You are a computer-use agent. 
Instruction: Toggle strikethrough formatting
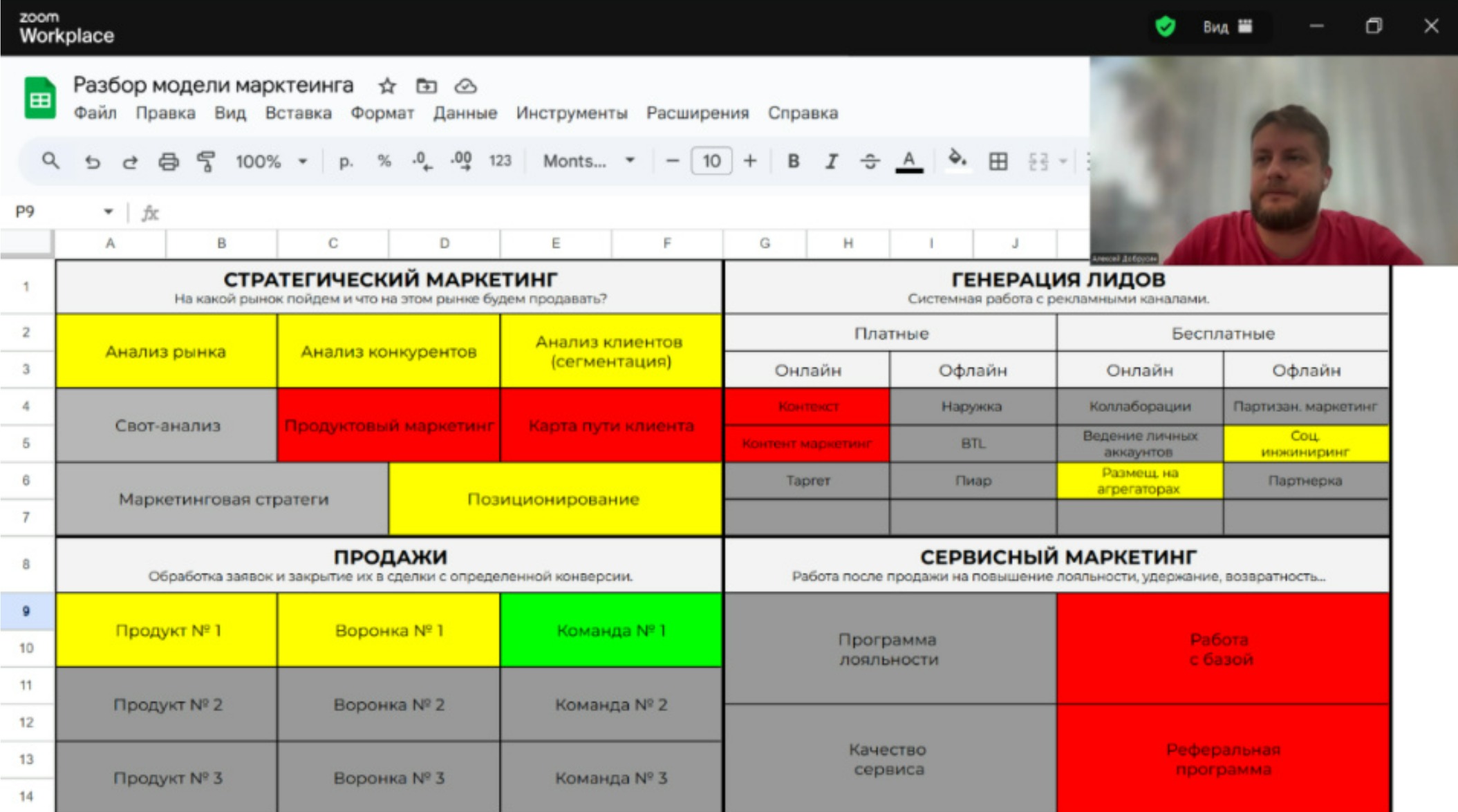(x=870, y=162)
